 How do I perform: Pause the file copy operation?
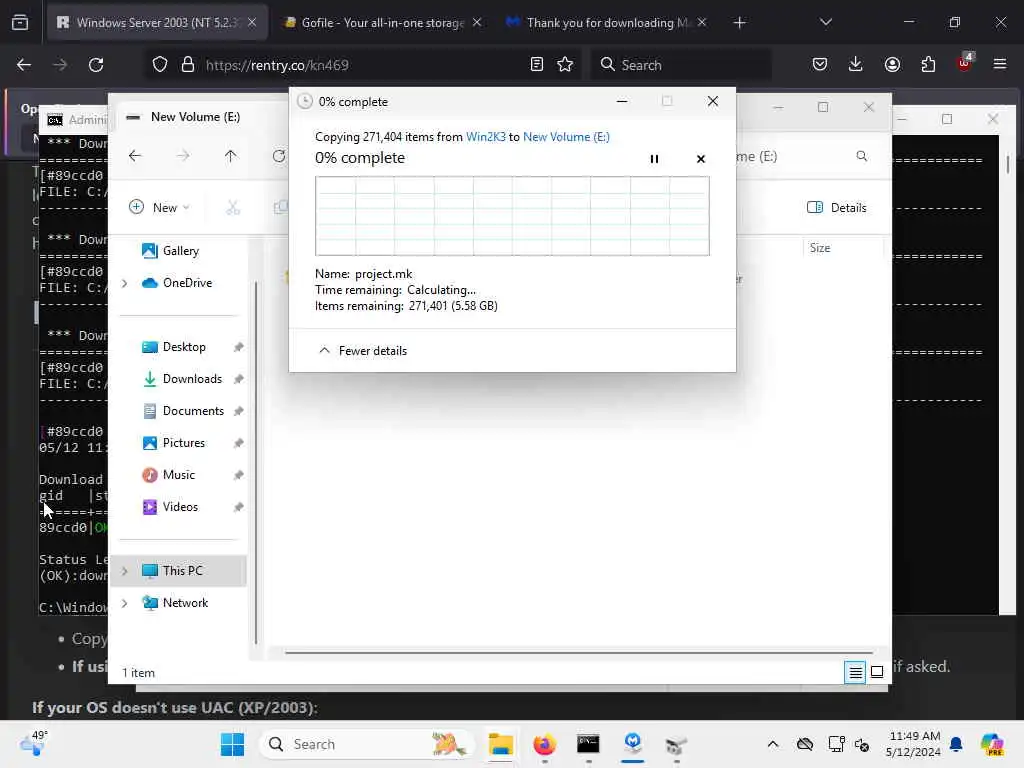[x=654, y=159]
